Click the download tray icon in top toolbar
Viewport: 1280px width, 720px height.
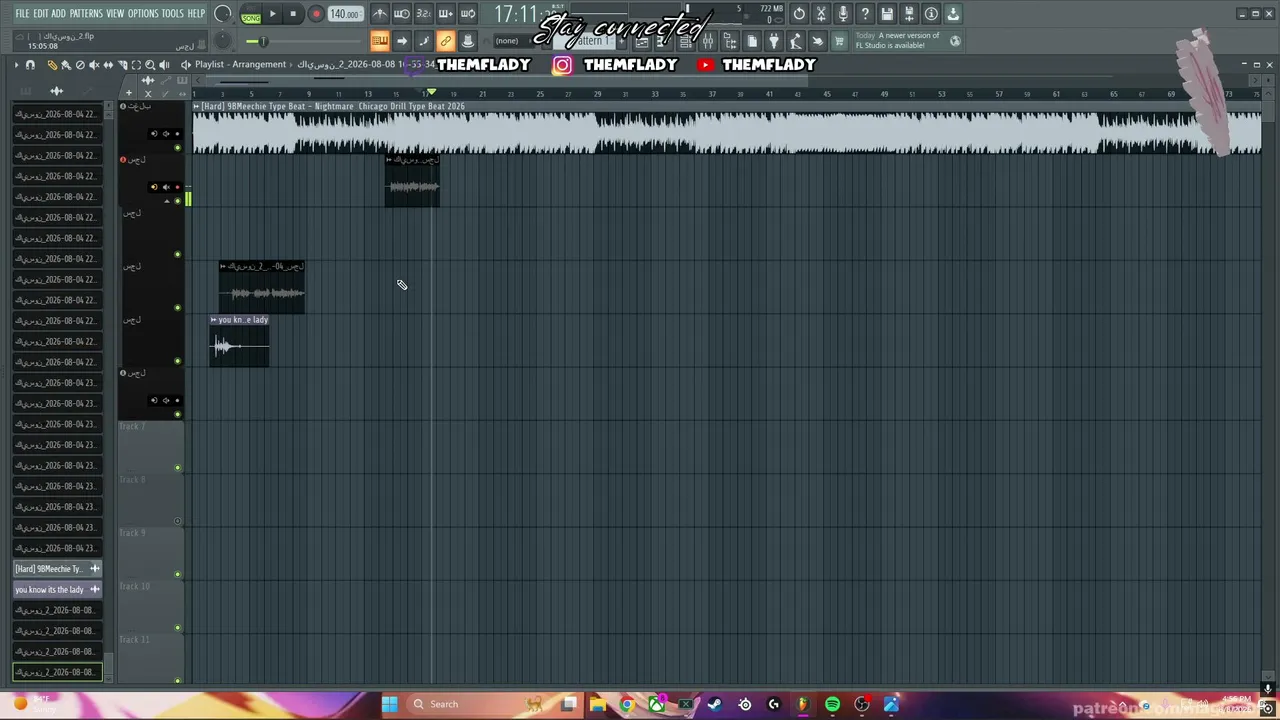tap(953, 14)
